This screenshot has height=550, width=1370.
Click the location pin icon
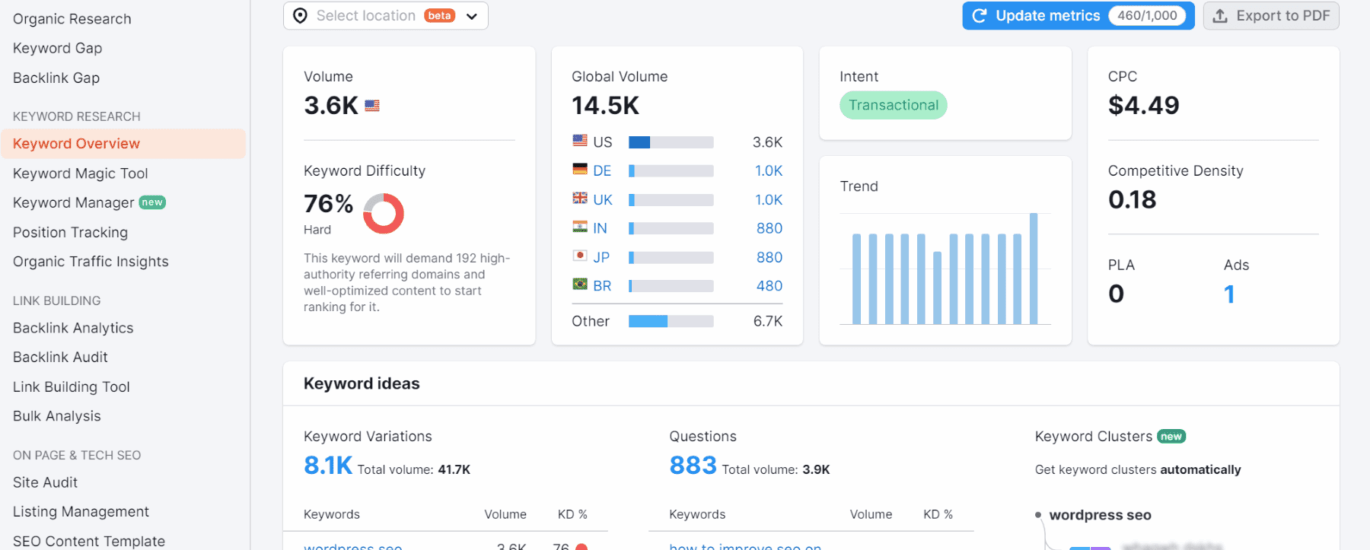pyautogui.click(x=300, y=16)
